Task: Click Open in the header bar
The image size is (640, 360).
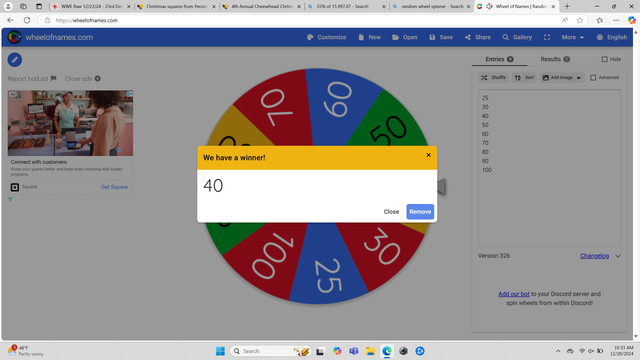Action: click(404, 37)
